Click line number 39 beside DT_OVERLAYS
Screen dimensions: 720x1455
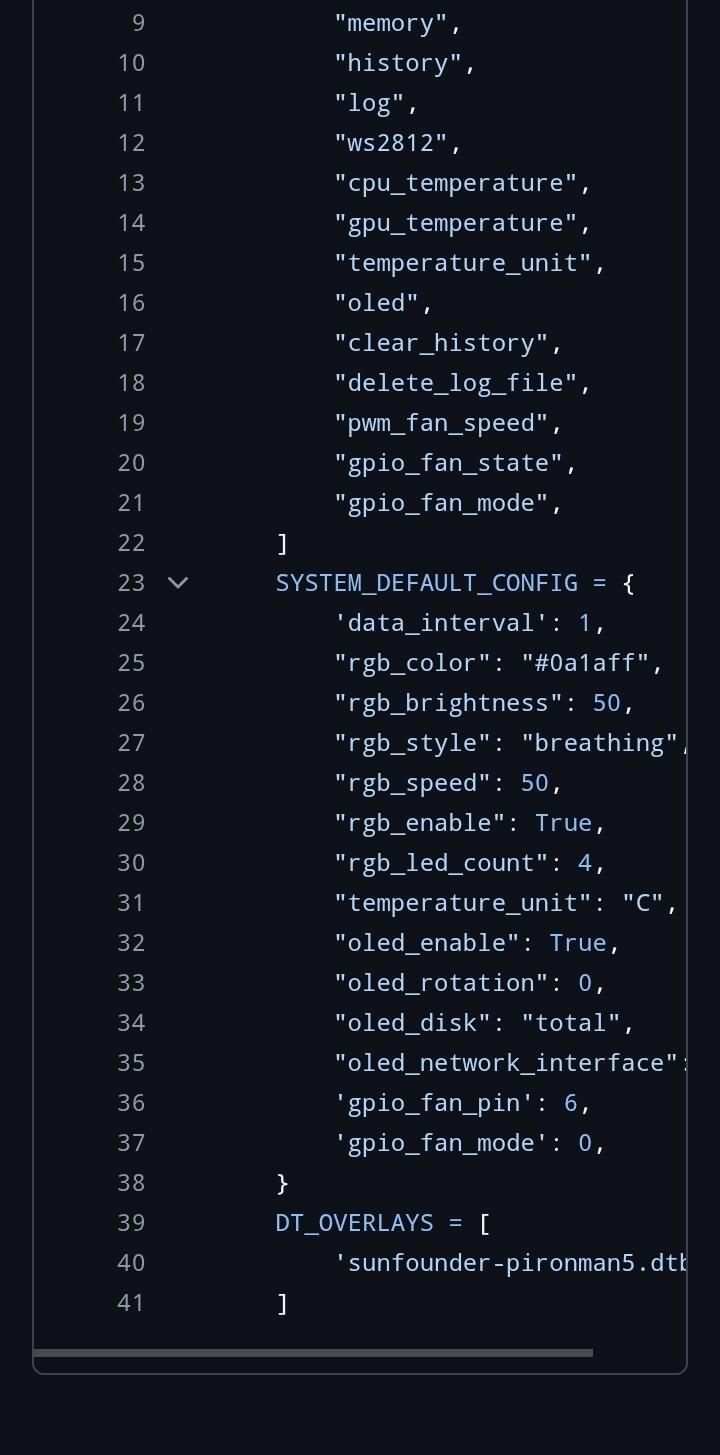click(x=131, y=1222)
